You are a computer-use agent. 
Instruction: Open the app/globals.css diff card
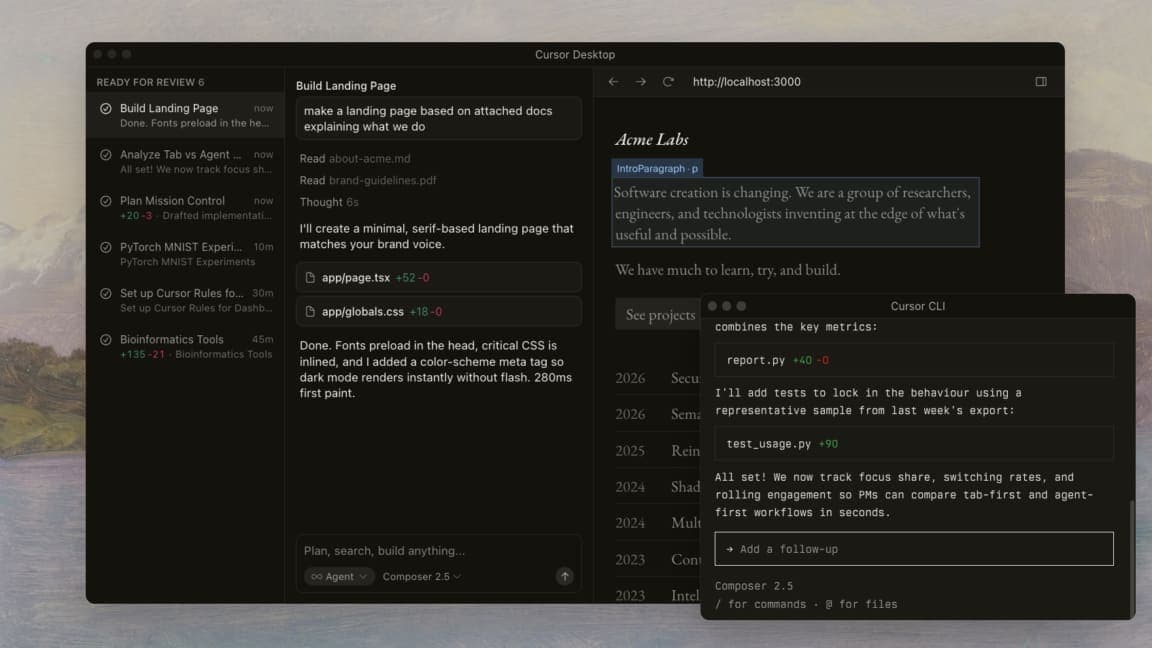[x=439, y=312]
